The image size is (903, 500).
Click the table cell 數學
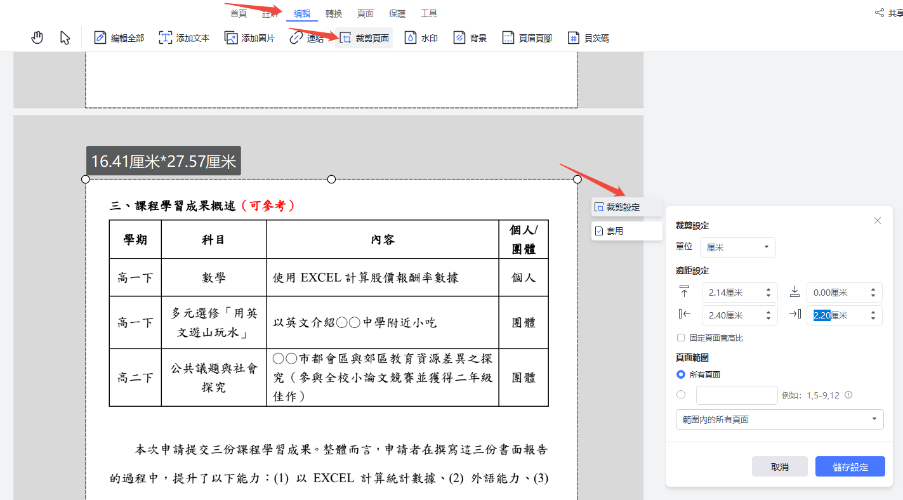coord(214,278)
